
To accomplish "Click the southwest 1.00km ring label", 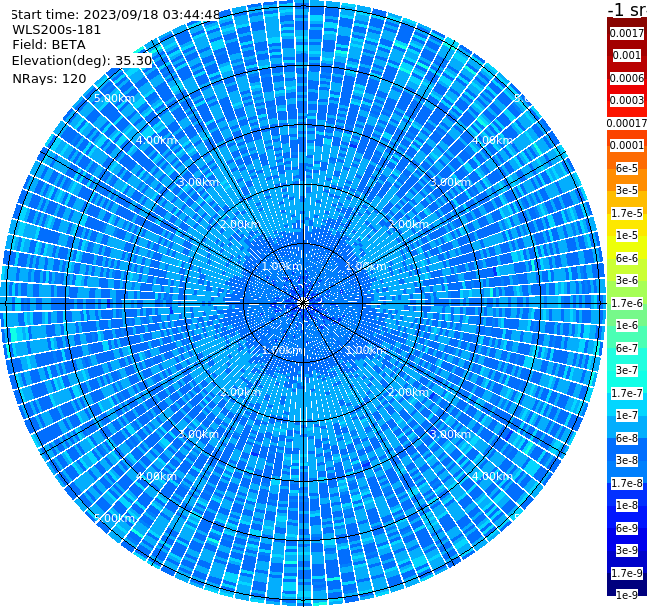I will click(x=283, y=350).
